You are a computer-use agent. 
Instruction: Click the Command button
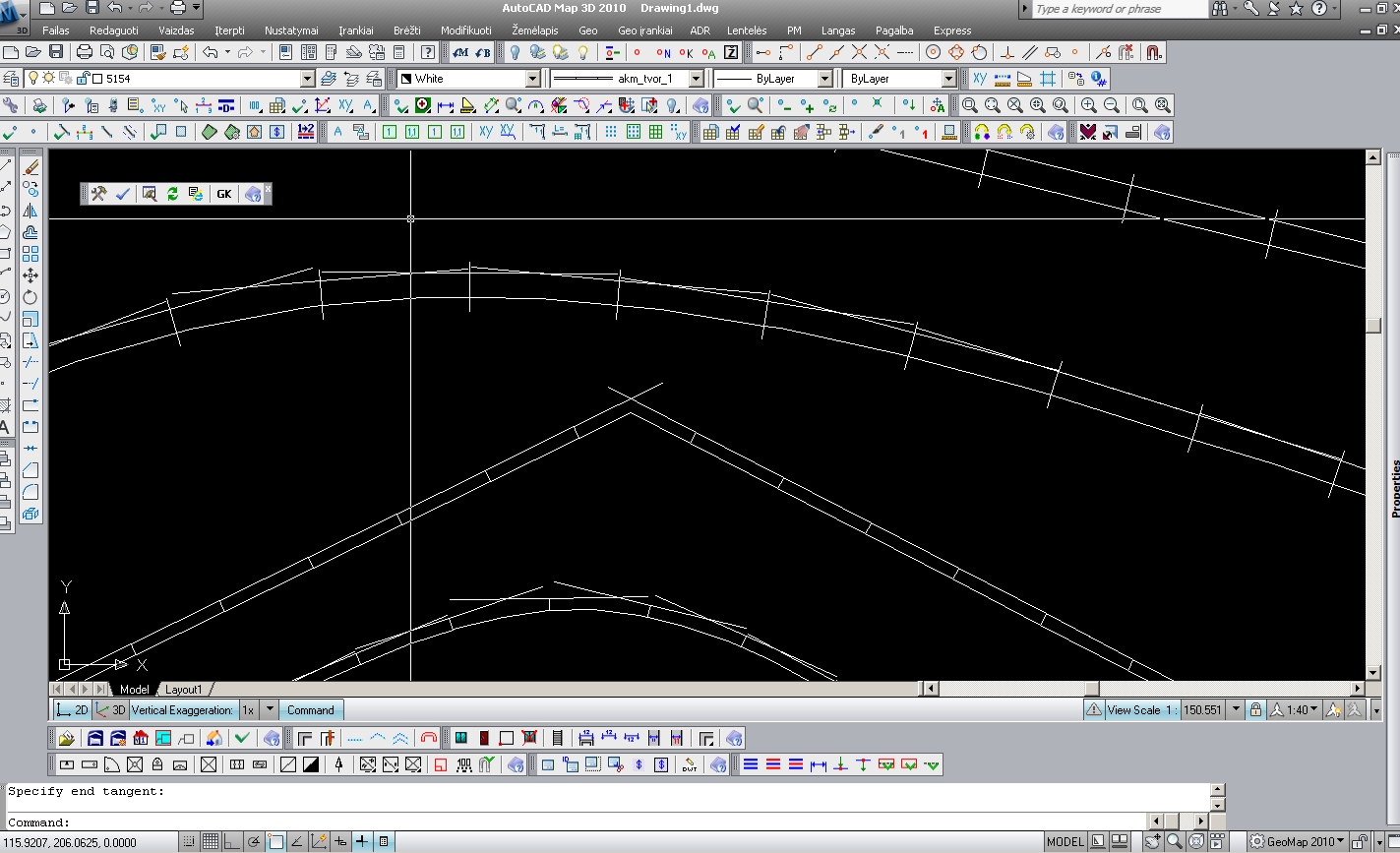(311, 709)
